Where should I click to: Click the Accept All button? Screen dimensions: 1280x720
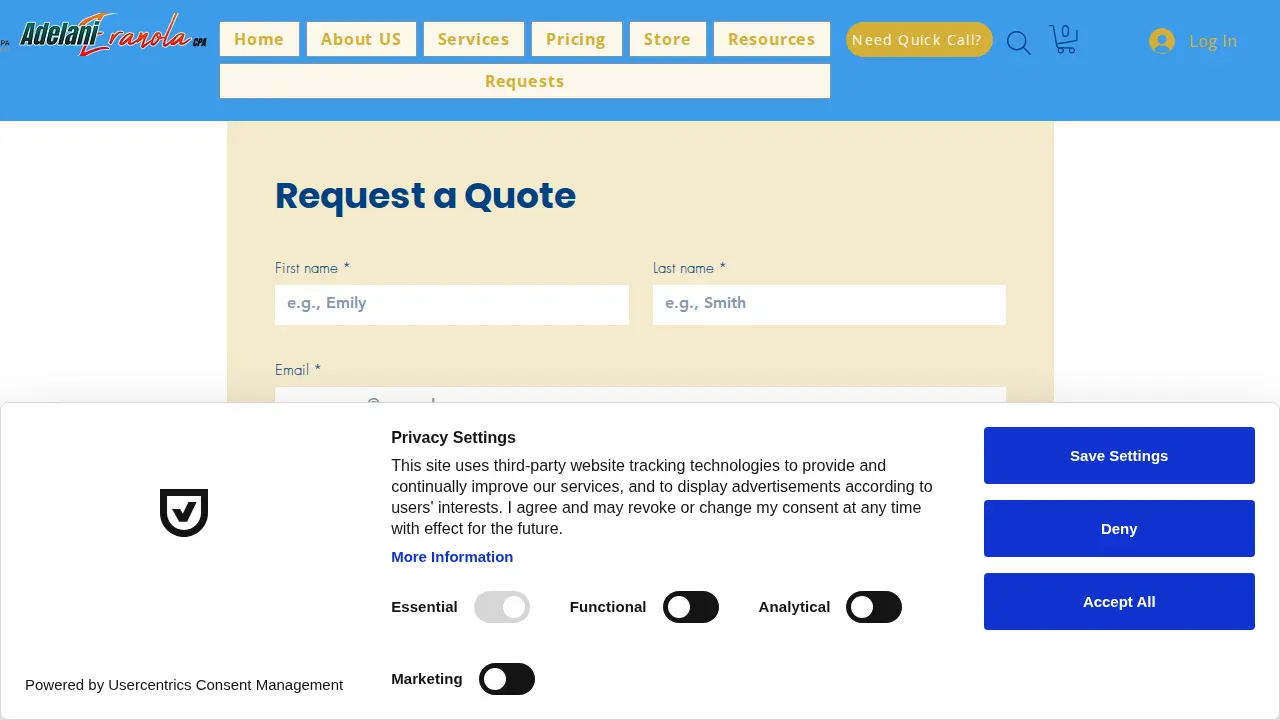(x=1119, y=602)
